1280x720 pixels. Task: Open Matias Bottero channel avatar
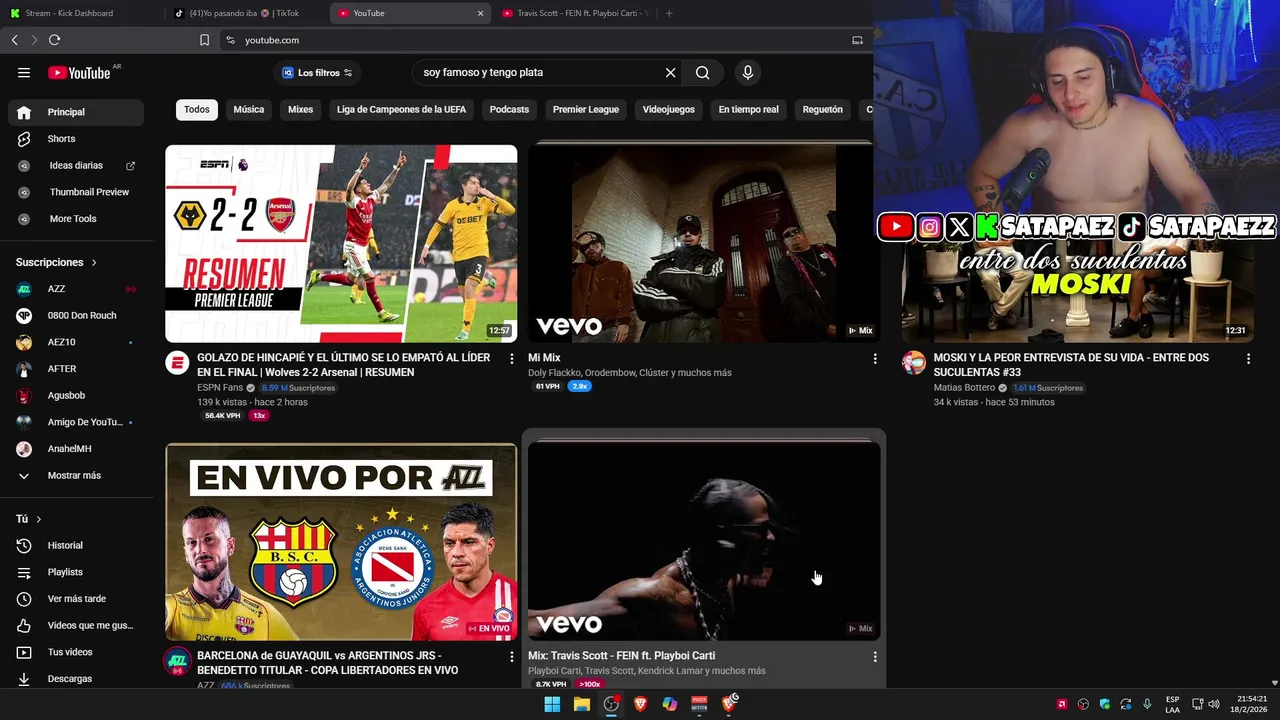point(914,363)
